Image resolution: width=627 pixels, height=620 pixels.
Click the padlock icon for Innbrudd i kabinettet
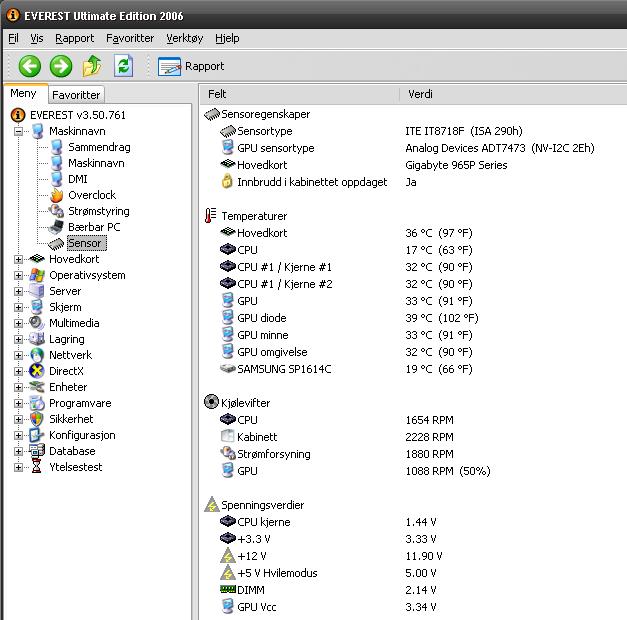coord(227,182)
